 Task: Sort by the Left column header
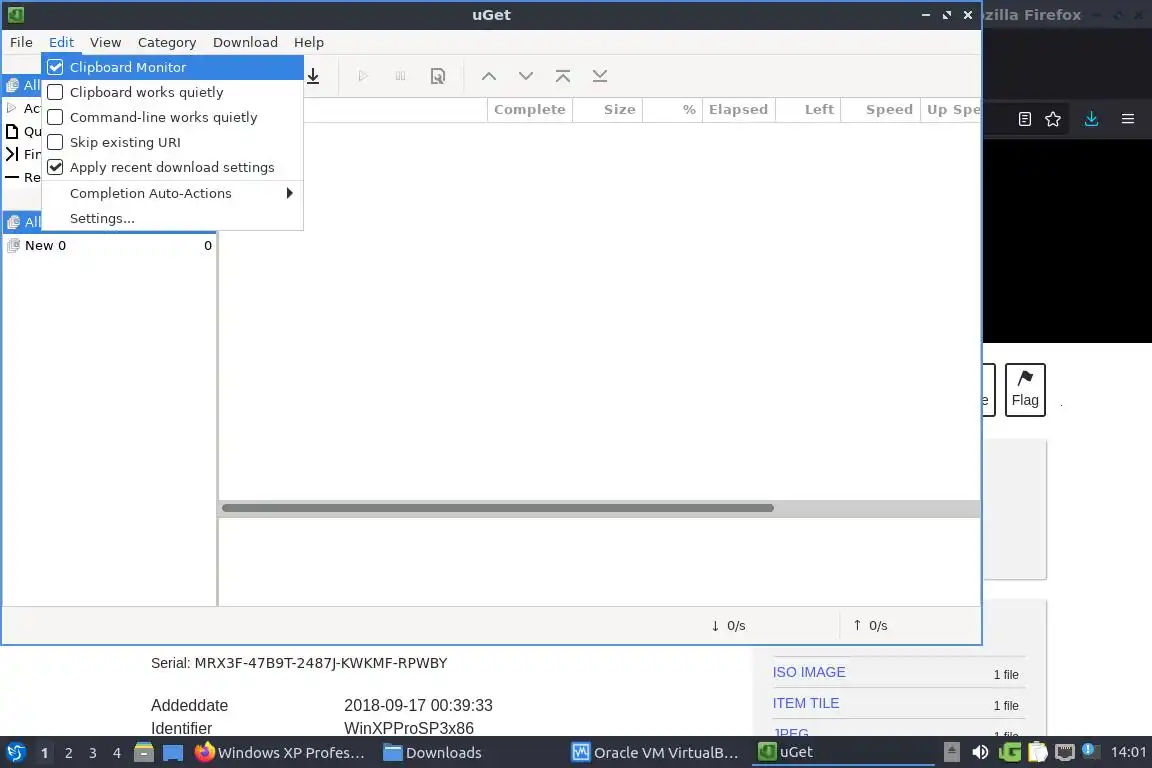coord(808,110)
